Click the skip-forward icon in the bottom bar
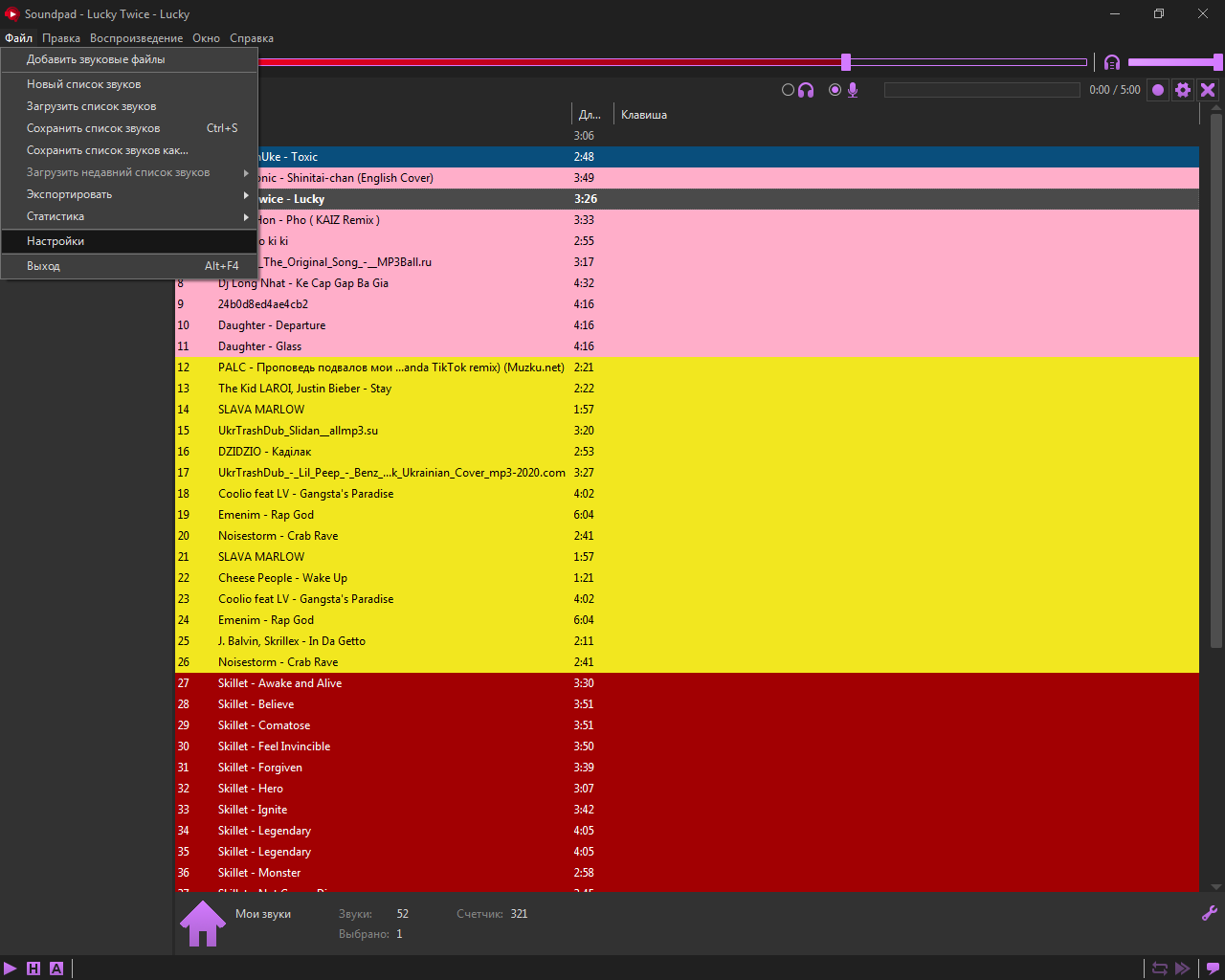Viewport: 1225px width, 980px height. click(x=1183, y=969)
